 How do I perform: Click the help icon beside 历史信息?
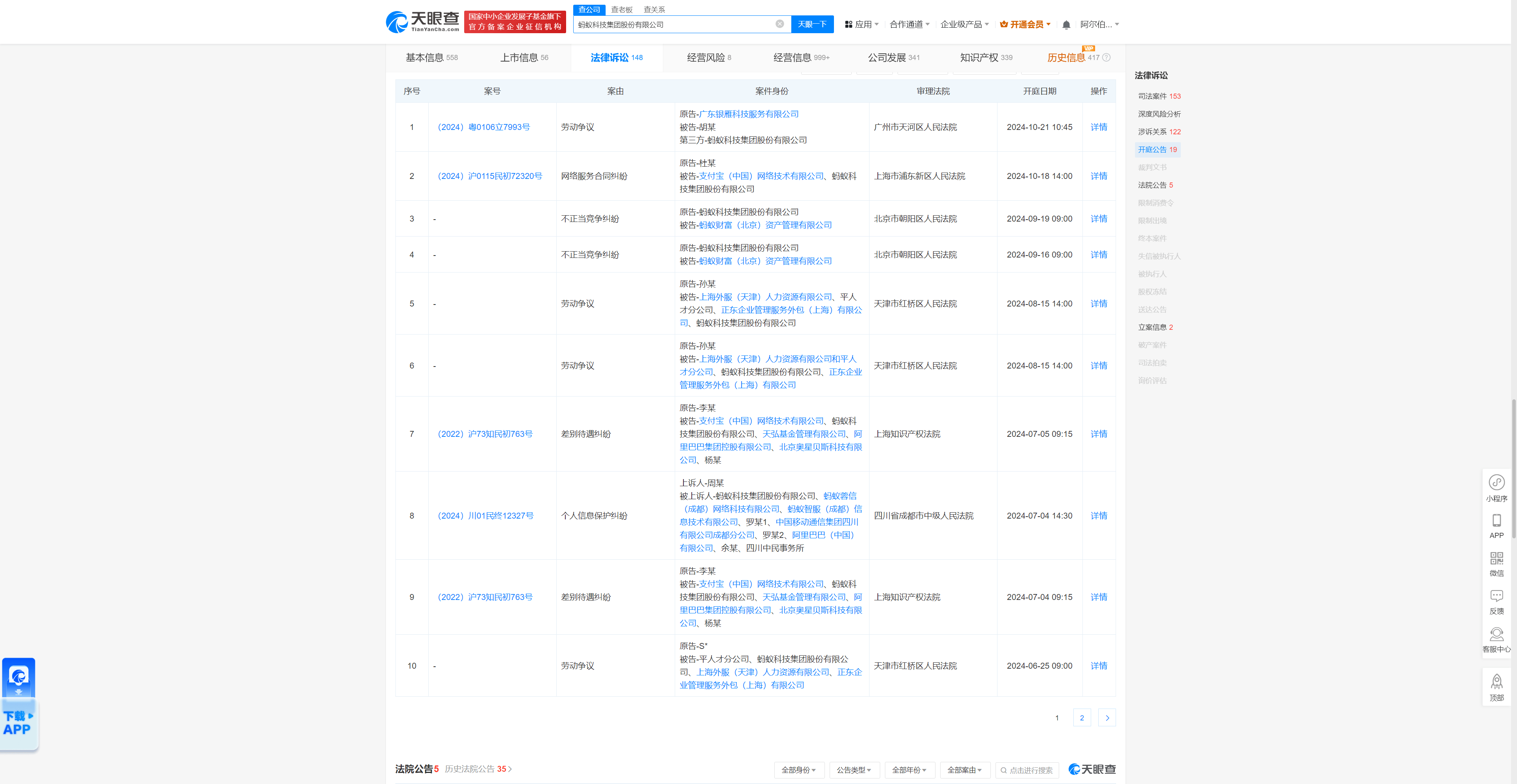coord(1106,57)
